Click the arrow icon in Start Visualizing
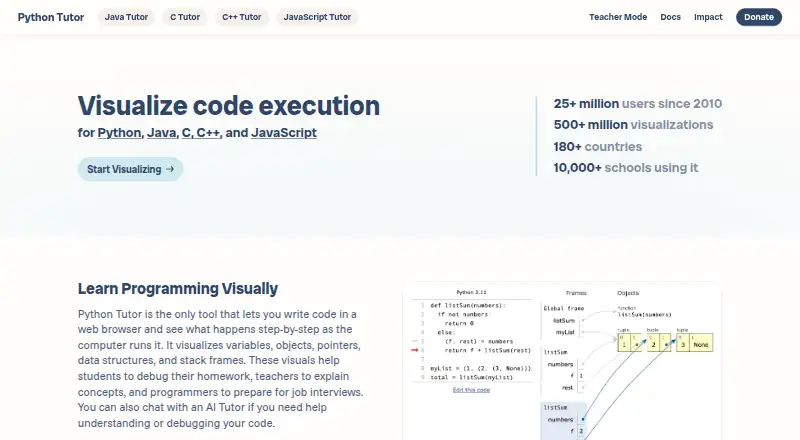800x440 pixels. [170, 169]
